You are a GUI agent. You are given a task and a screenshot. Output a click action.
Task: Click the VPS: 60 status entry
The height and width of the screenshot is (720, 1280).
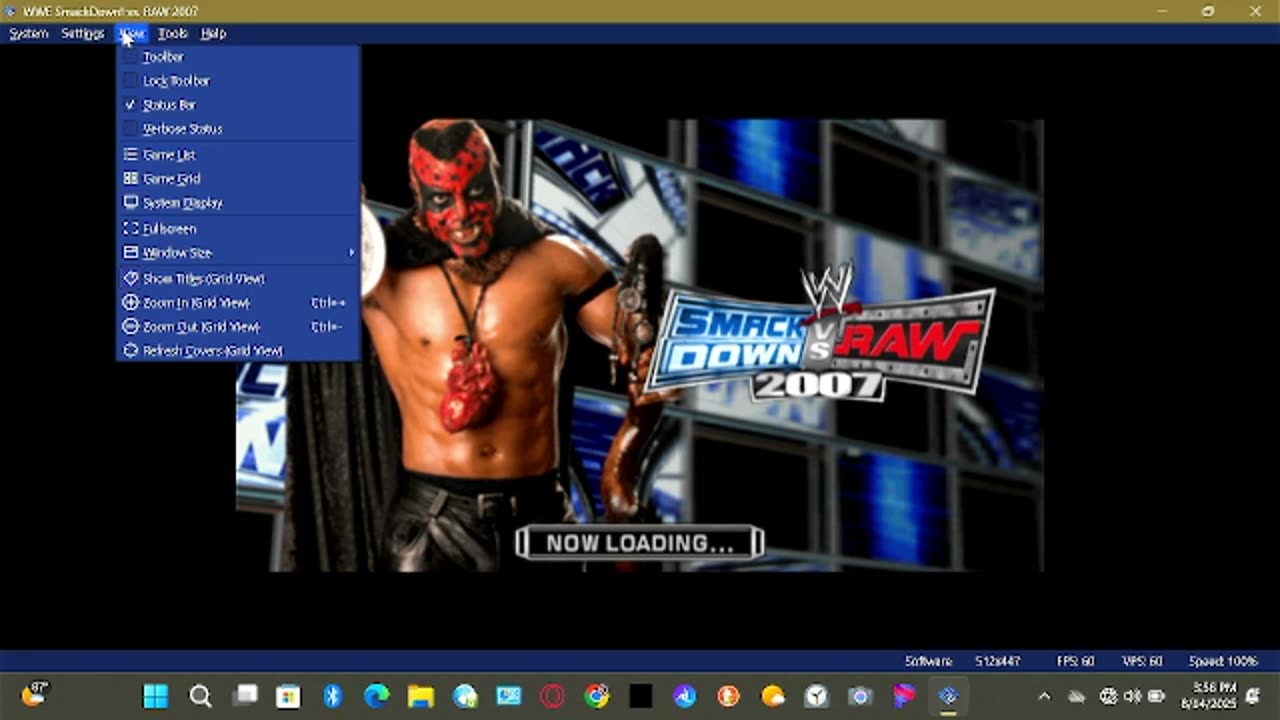point(1142,661)
